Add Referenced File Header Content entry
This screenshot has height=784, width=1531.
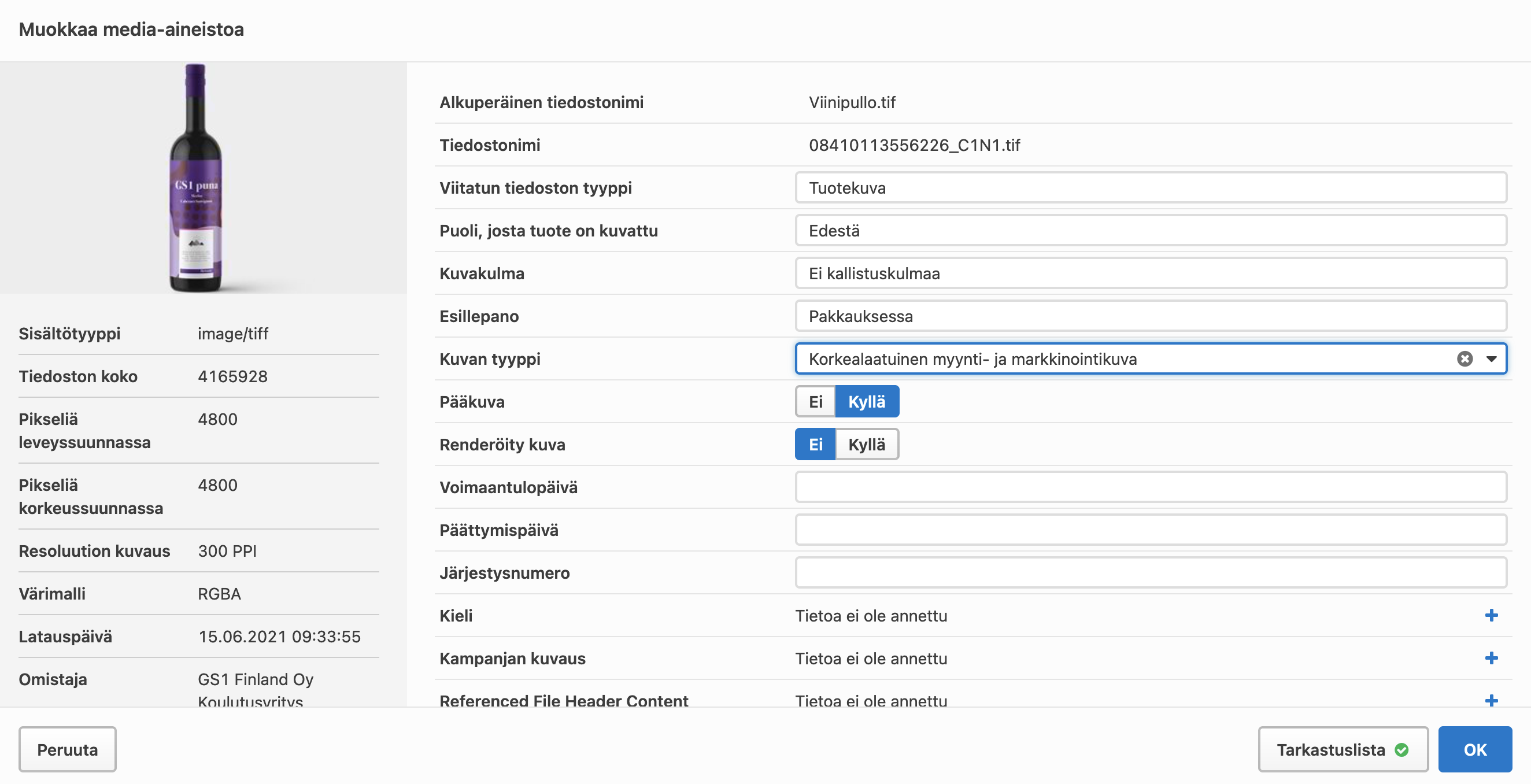click(1491, 700)
